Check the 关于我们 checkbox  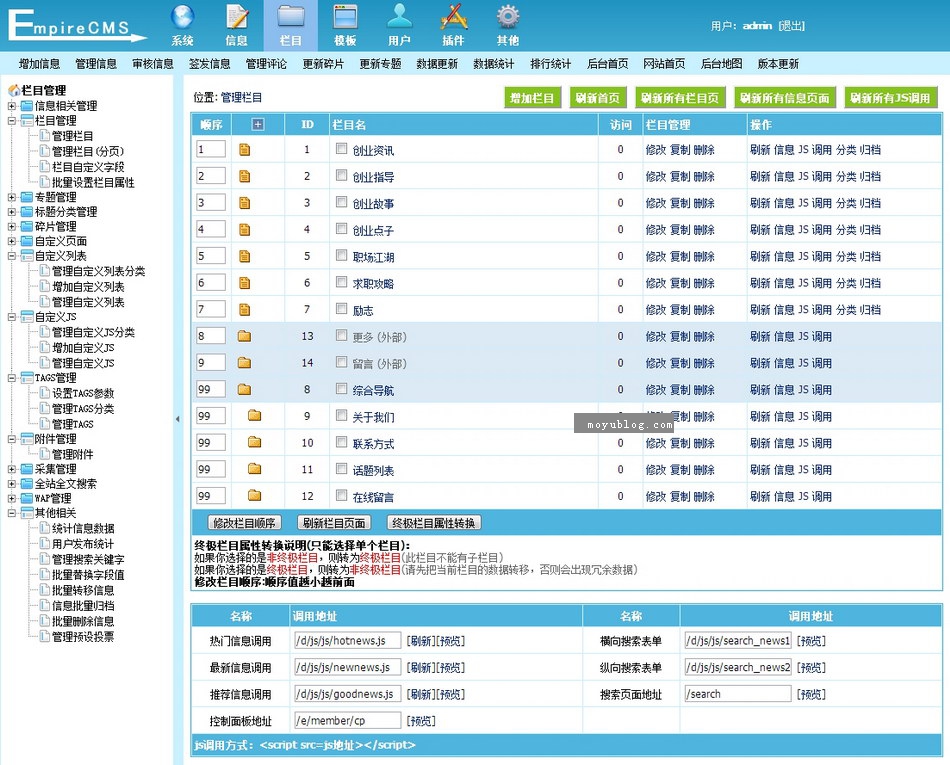click(342, 415)
